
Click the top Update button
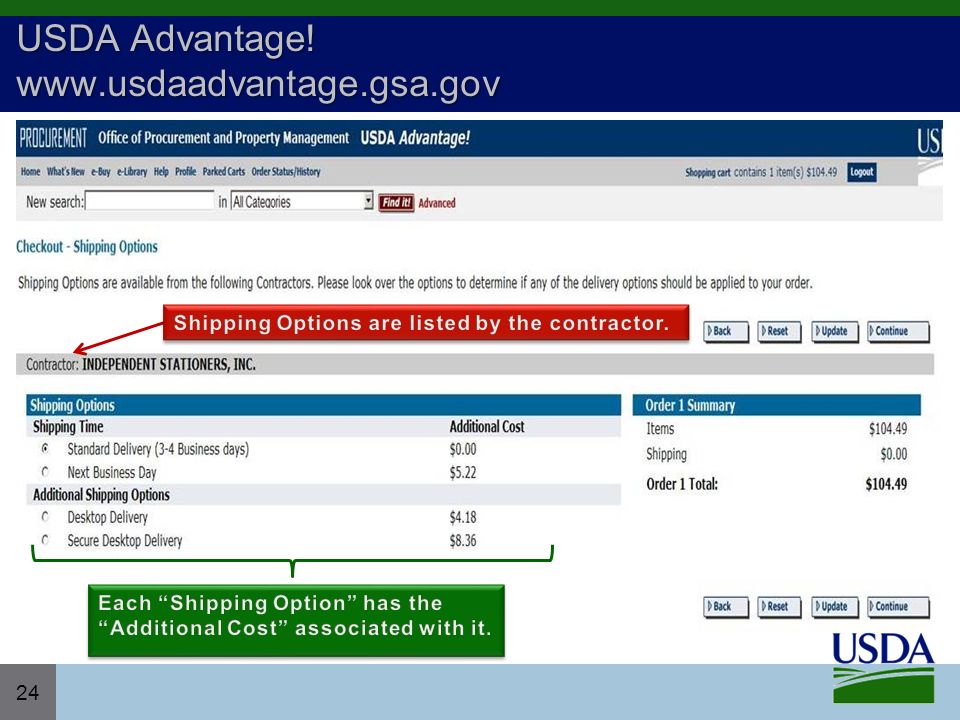835,331
